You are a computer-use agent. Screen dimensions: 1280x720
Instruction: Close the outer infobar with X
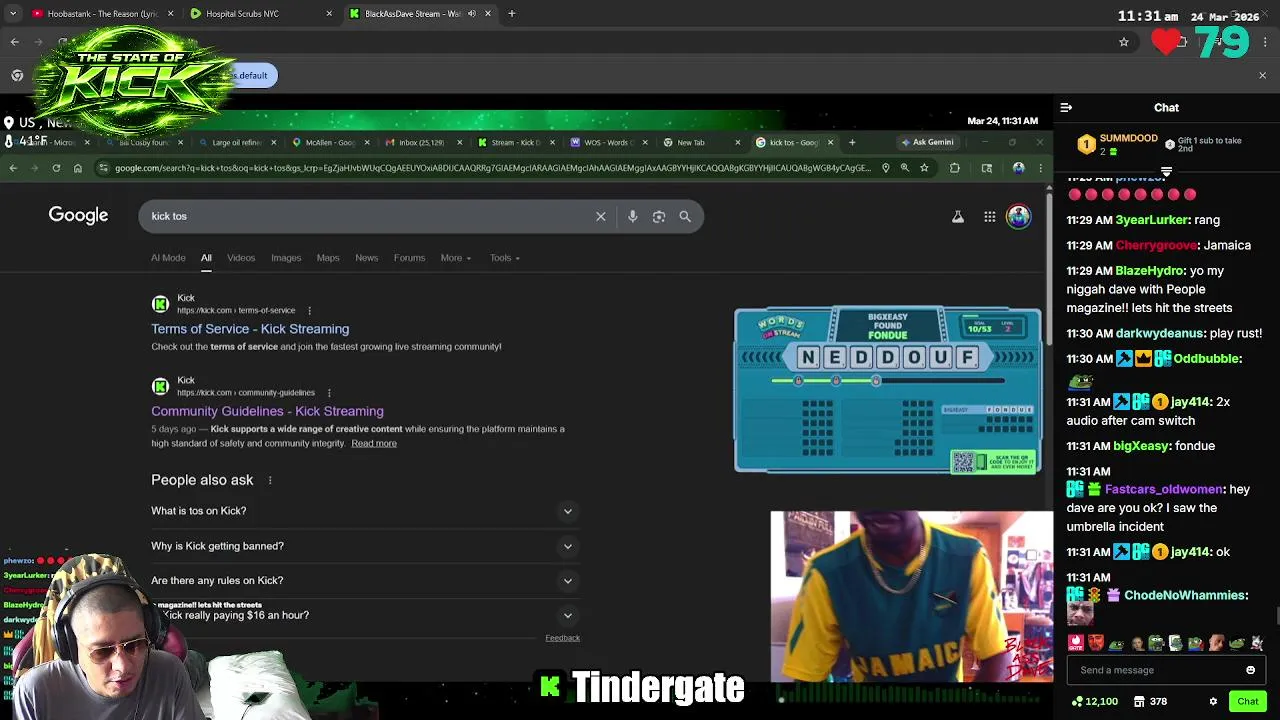click(1262, 76)
